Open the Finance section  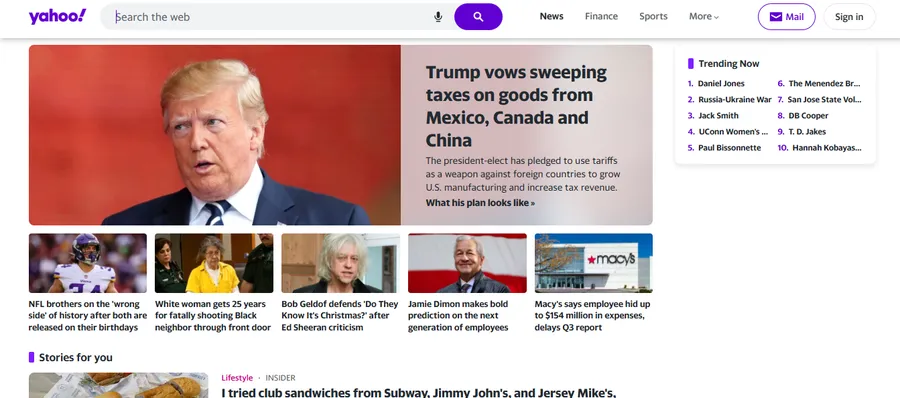click(x=601, y=16)
